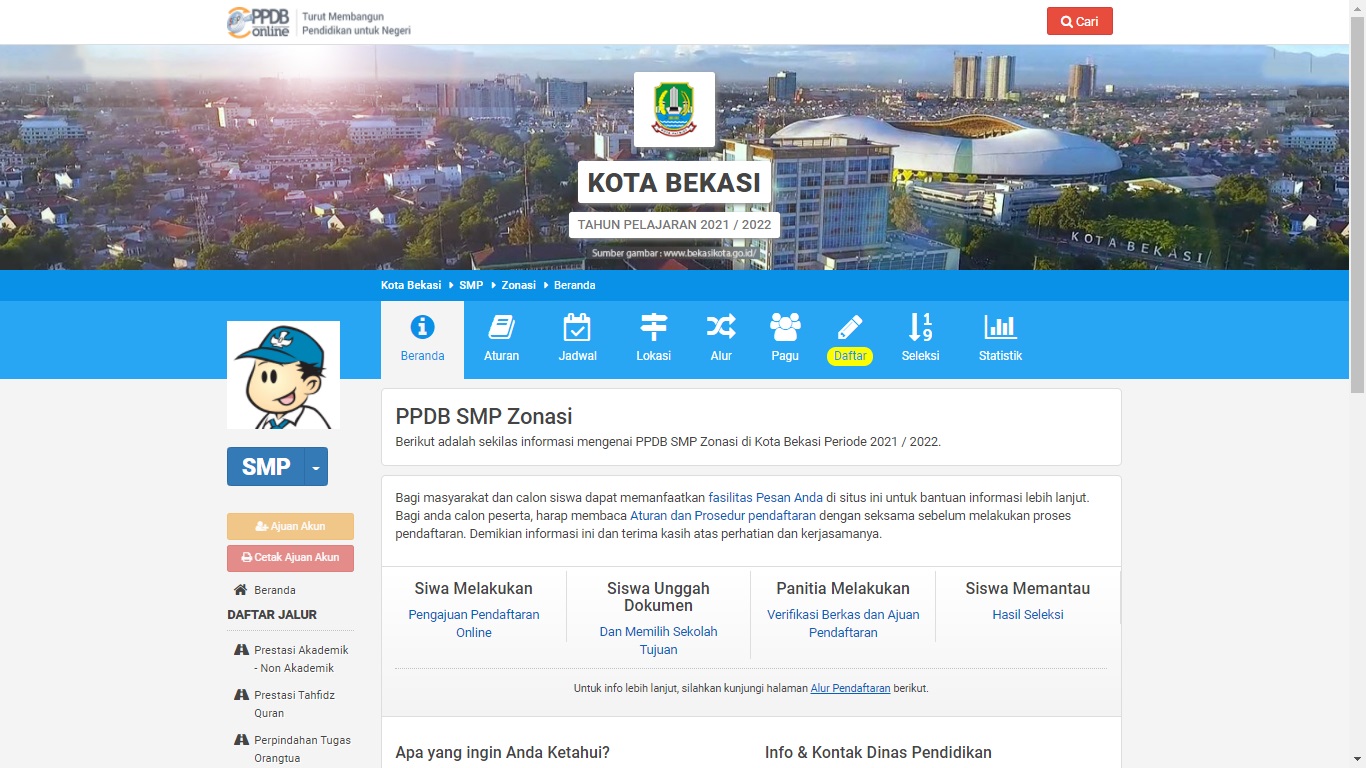Open the Statistik bar chart icon

coord(1000,327)
